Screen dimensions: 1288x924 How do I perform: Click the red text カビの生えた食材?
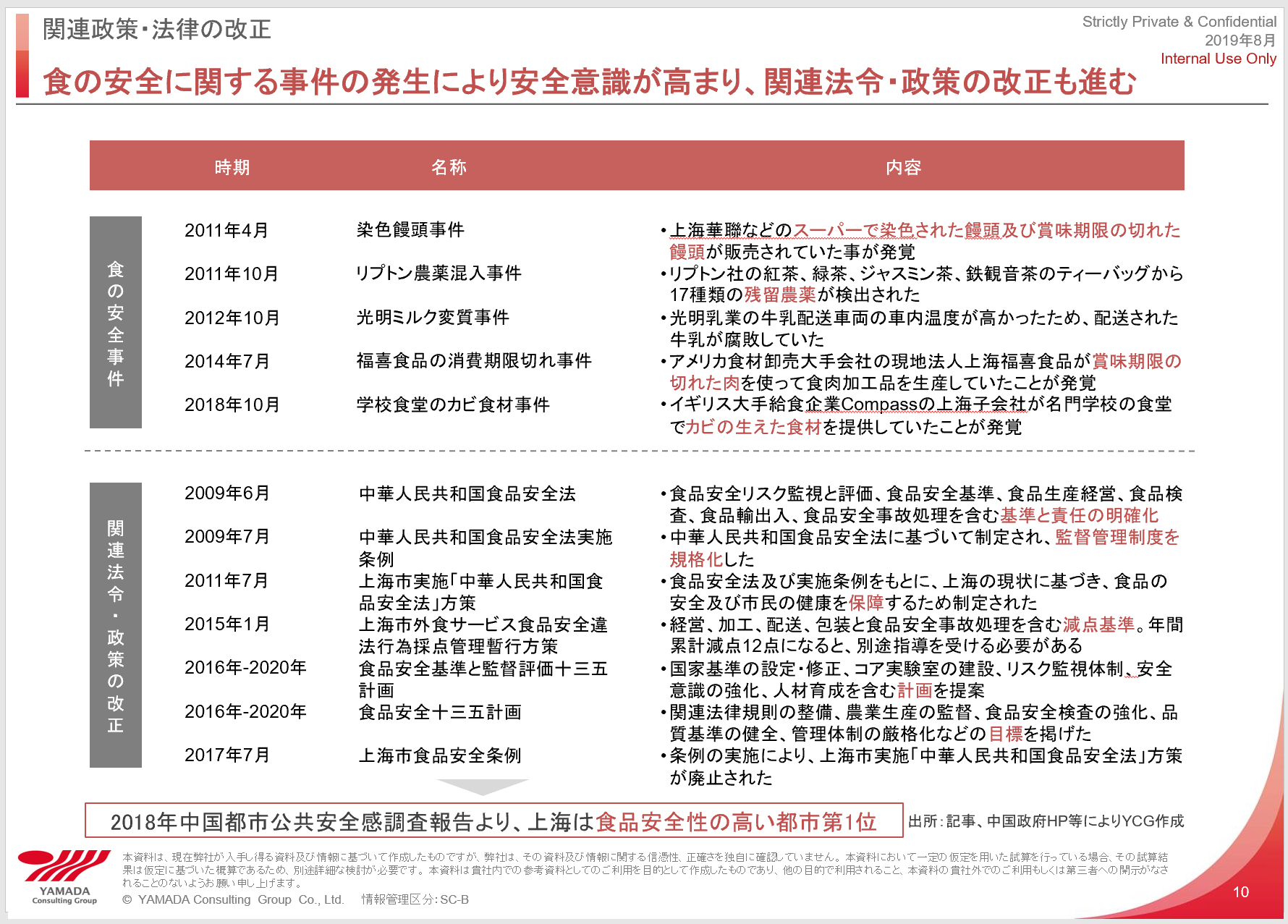click(753, 427)
